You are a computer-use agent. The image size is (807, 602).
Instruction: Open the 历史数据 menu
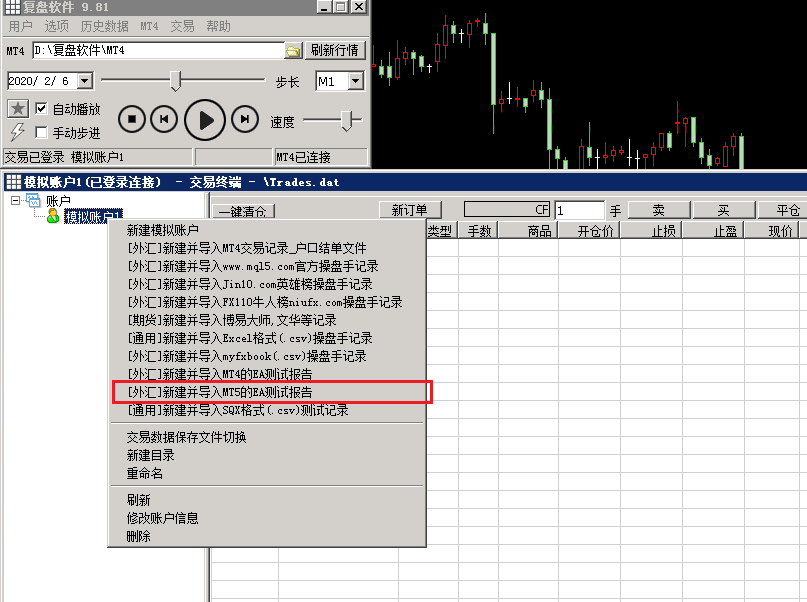tap(104, 26)
